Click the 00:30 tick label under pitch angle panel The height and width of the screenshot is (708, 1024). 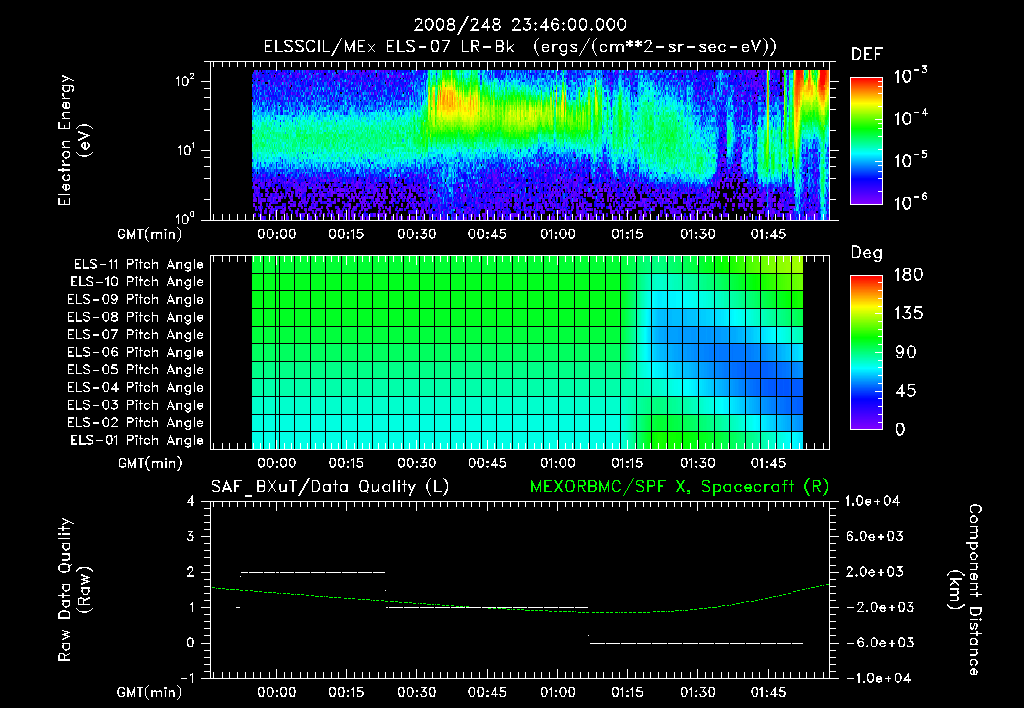417,463
